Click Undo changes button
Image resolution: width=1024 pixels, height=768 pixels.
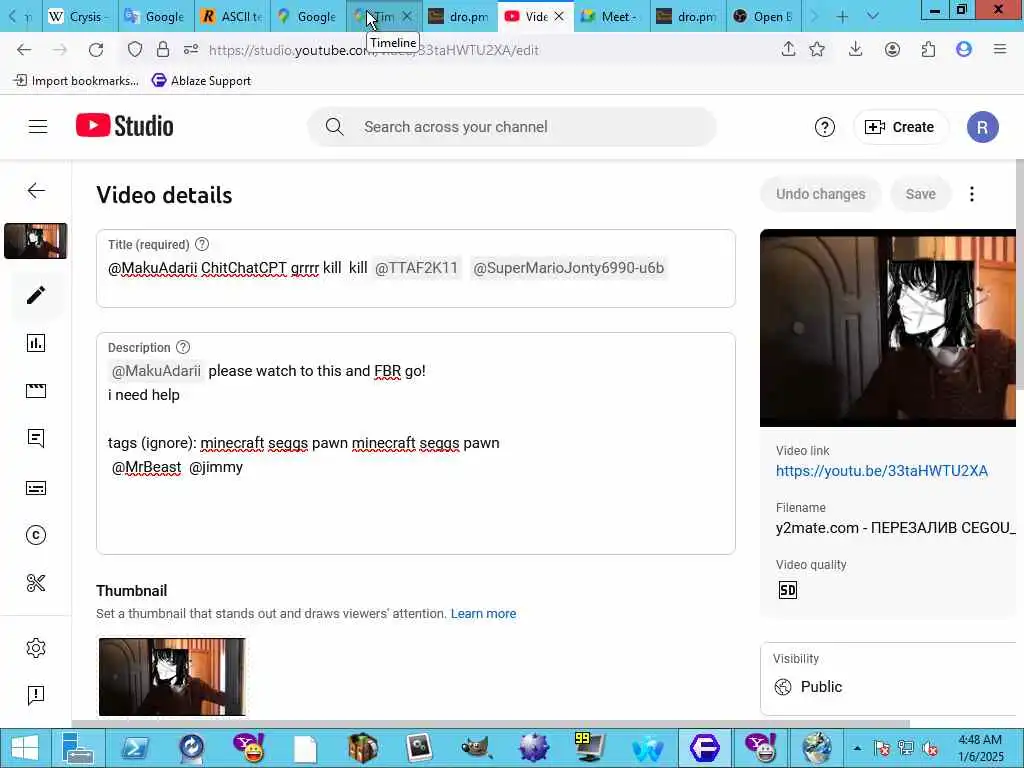[x=820, y=194]
